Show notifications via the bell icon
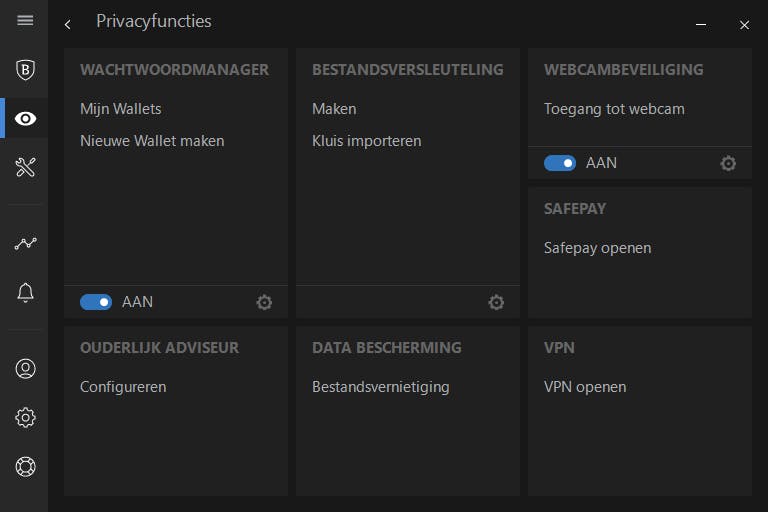Screen dimensions: 770x514 [x=25, y=292]
